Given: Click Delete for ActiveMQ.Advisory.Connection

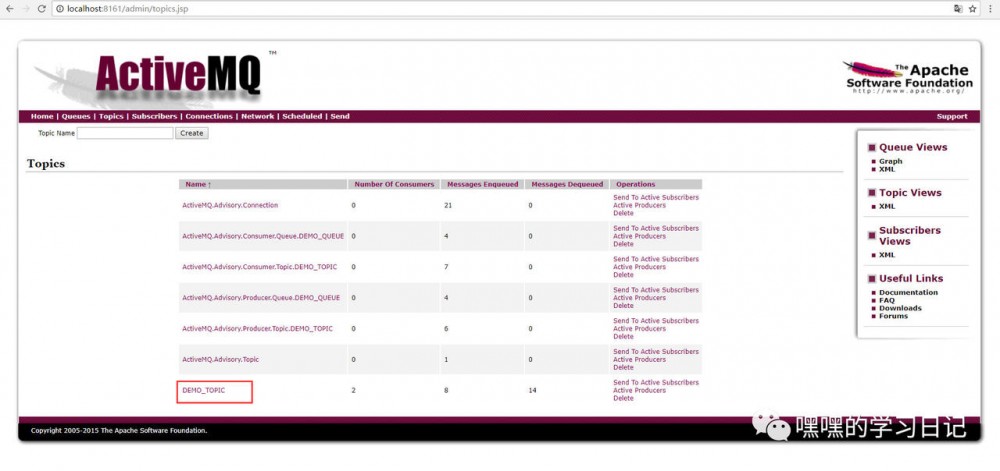Looking at the screenshot, I should click(624, 213).
